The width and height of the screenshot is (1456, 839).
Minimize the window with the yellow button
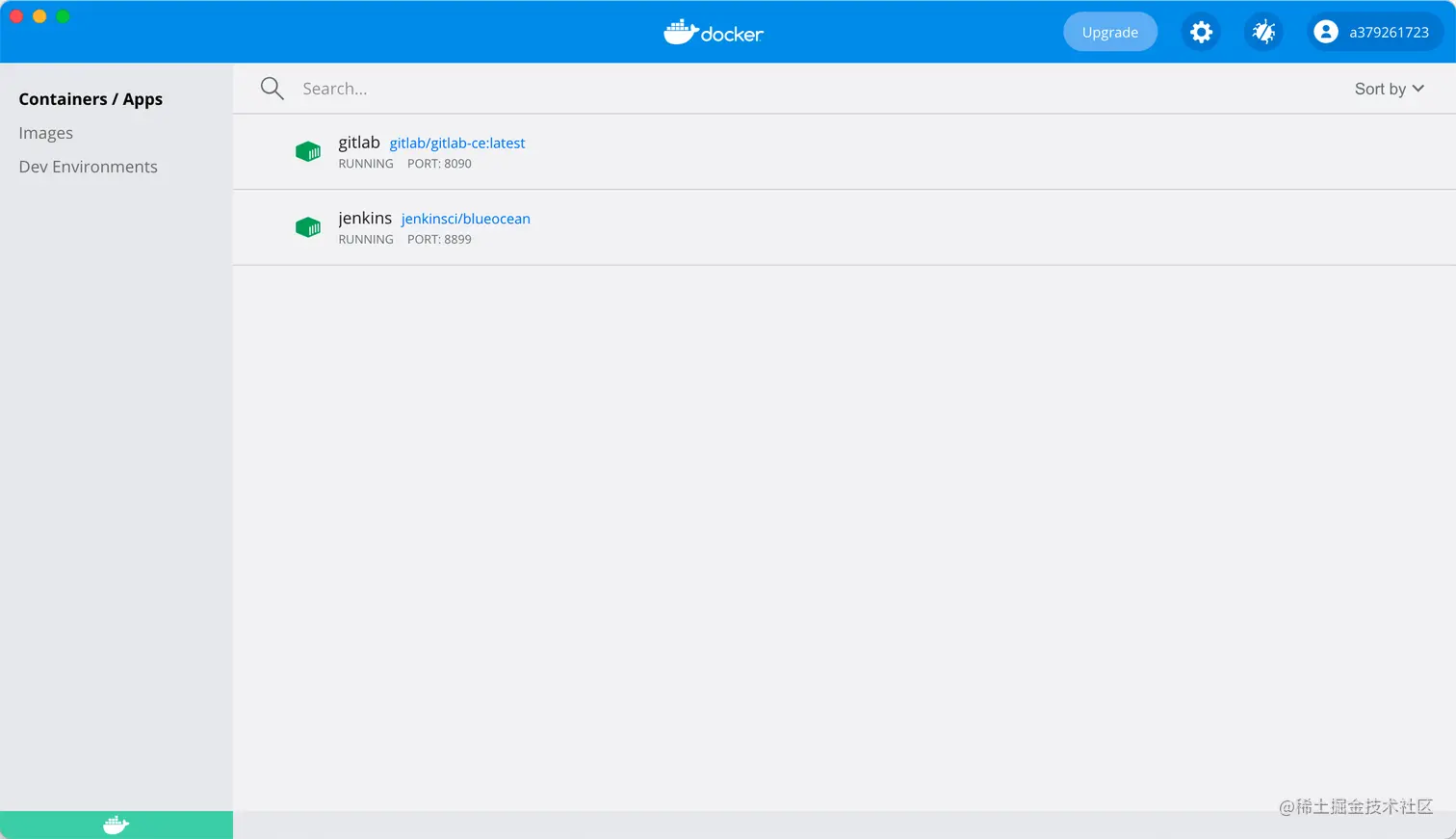39,16
